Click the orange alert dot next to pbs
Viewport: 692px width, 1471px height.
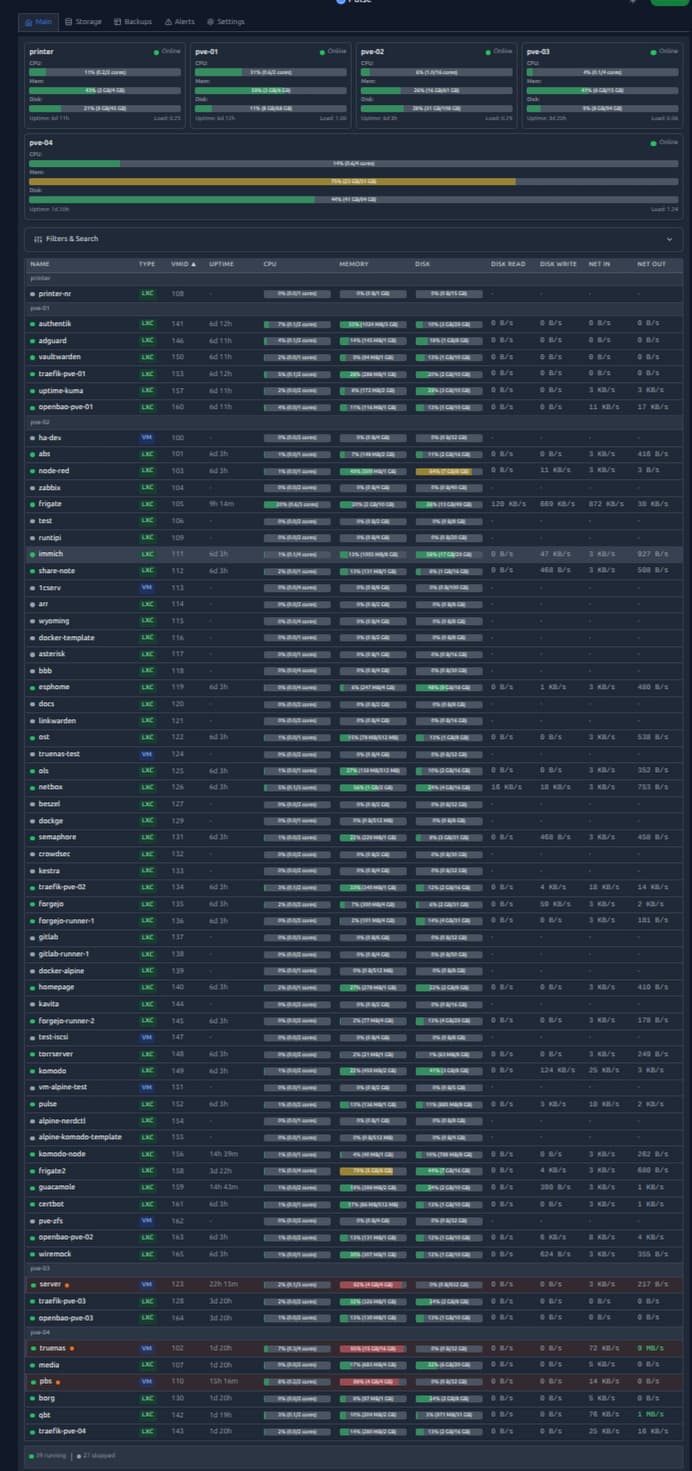tap(58, 1382)
